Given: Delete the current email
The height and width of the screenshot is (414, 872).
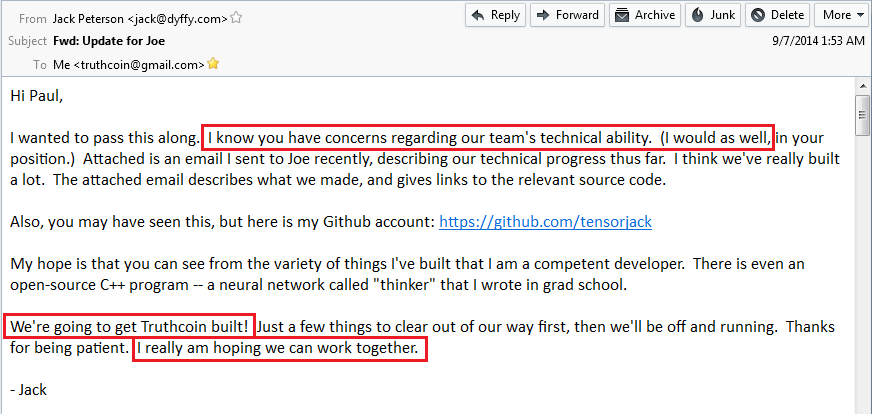Looking at the screenshot, I should click(777, 15).
